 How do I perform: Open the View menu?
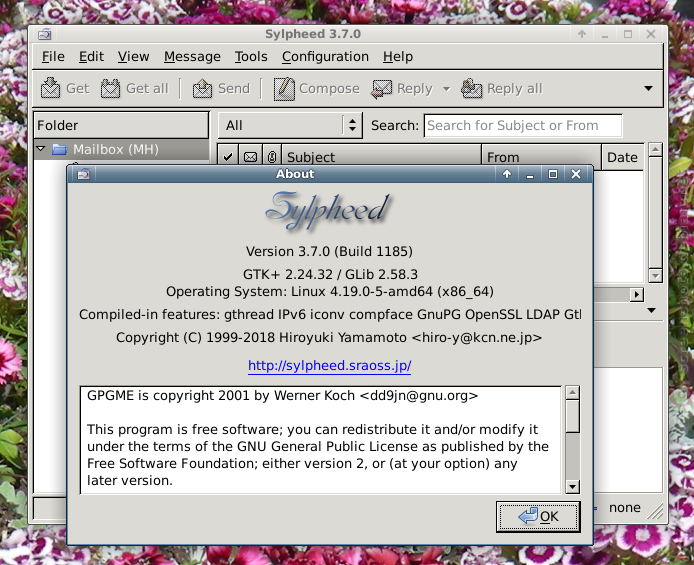(x=133, y=57)
